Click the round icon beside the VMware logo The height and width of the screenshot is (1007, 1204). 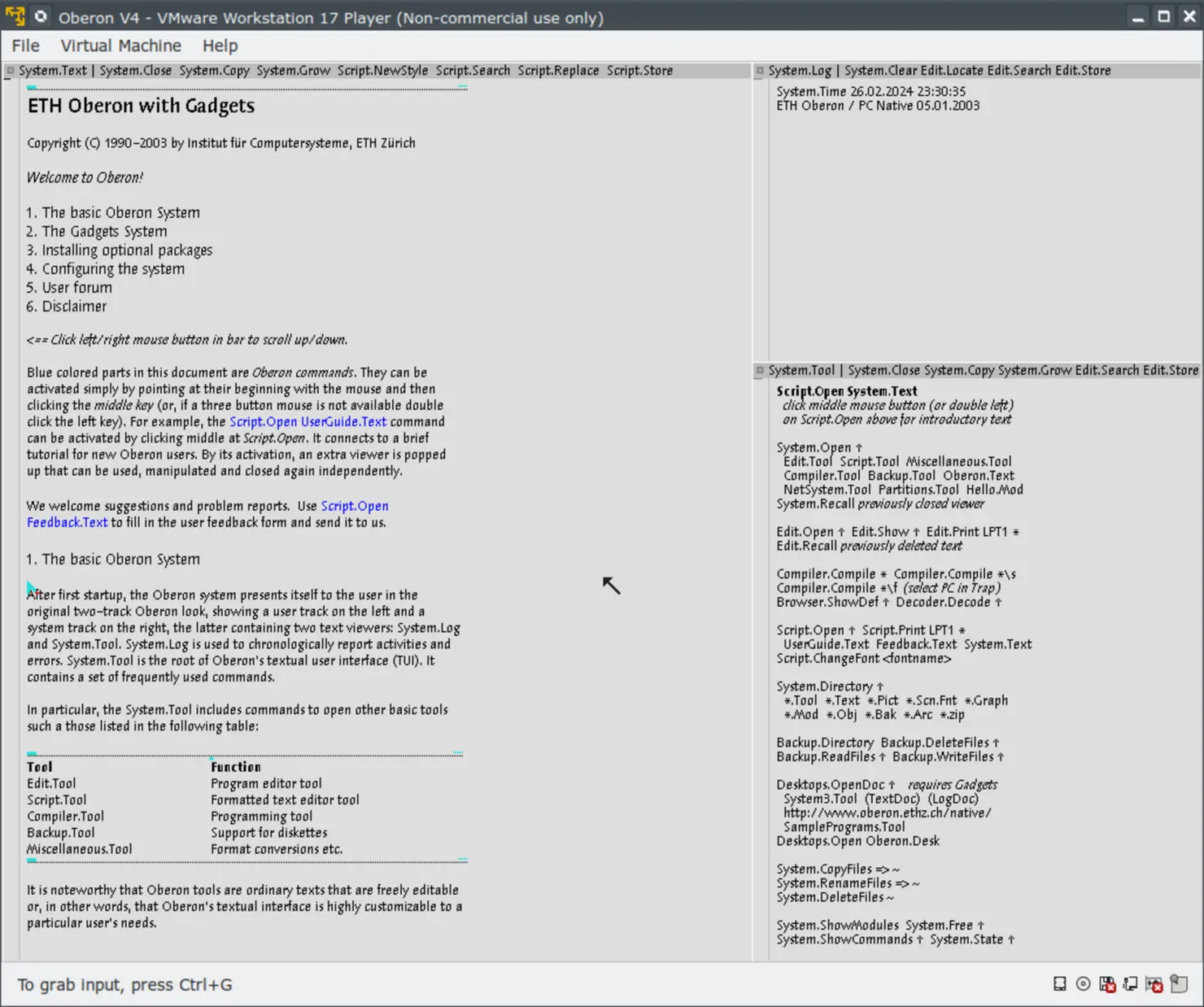coord(41,16)
